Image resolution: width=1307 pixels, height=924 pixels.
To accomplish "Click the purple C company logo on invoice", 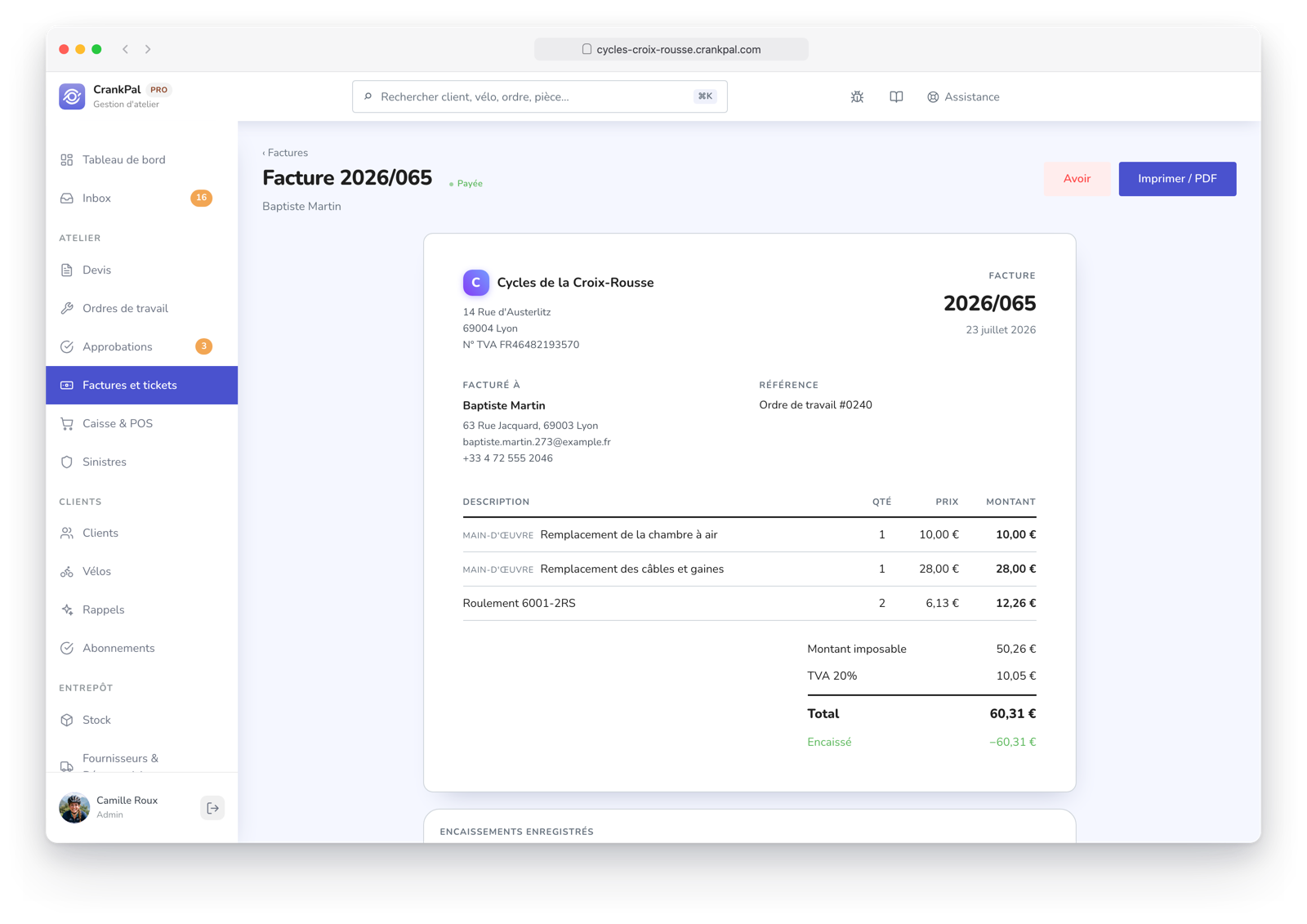I will tap(476, 283).
